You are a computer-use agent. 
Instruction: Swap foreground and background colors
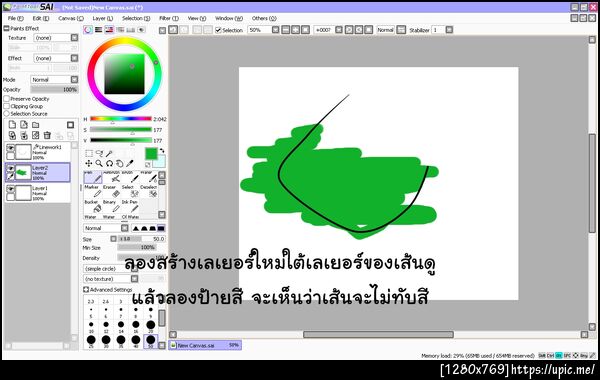(x=162, y=151)
